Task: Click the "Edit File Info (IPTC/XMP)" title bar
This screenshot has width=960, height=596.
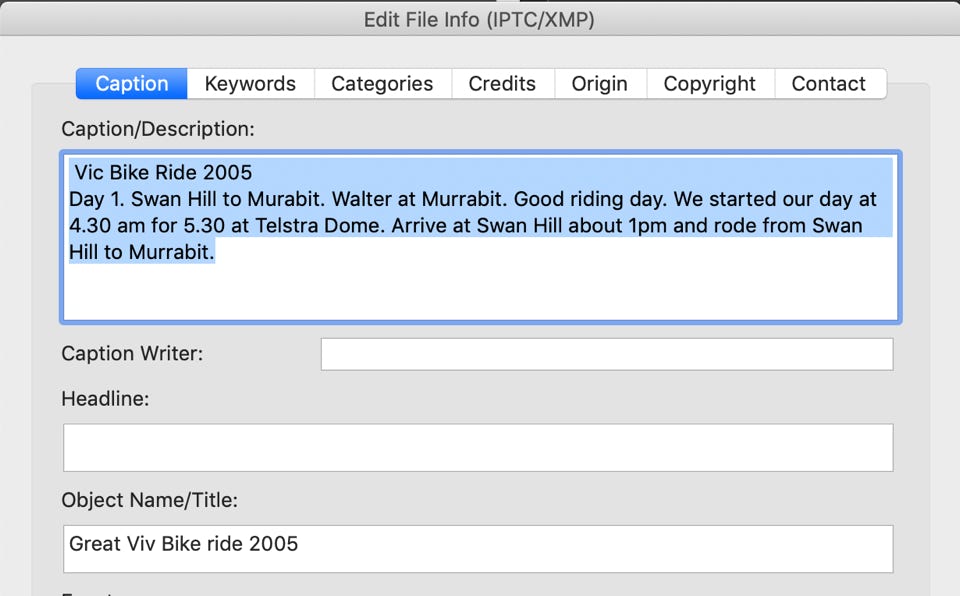Action: click(x=479, y=19)
